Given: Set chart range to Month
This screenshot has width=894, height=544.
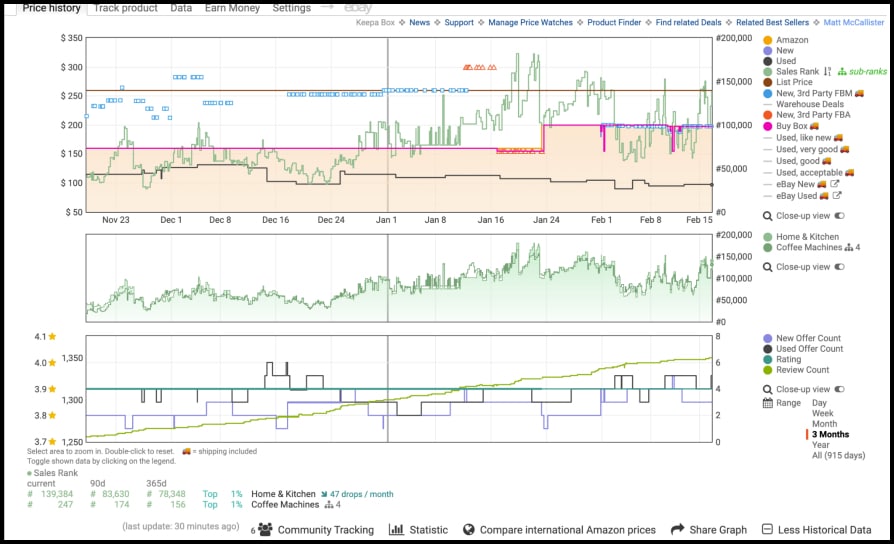Looking at the screenshot, I should click(824, 424).
